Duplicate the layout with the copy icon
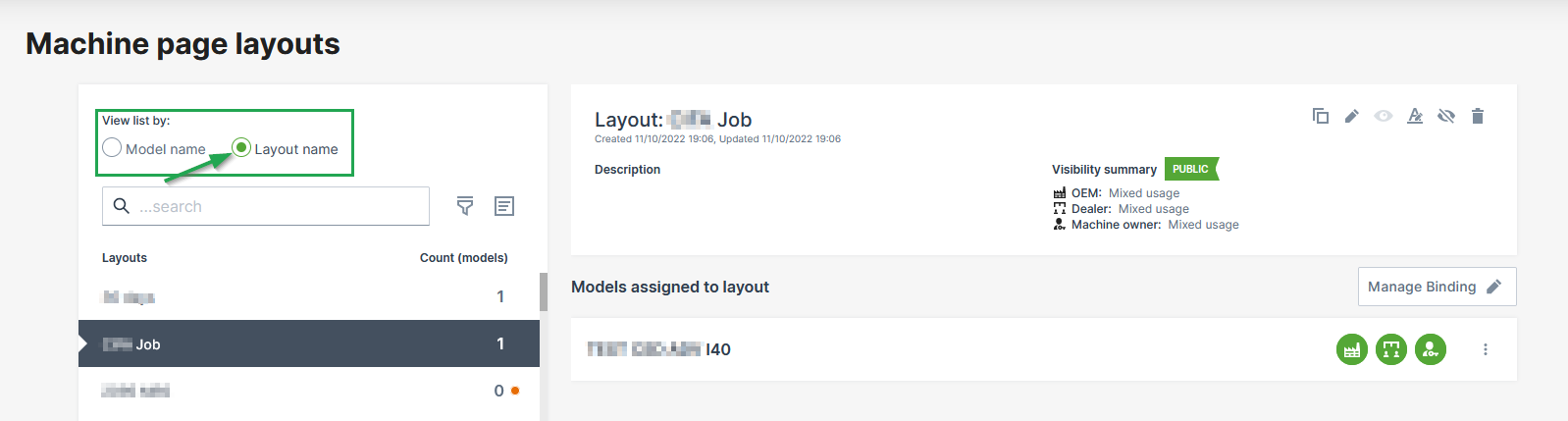 pyautogui.click(x=1320, y=116)
